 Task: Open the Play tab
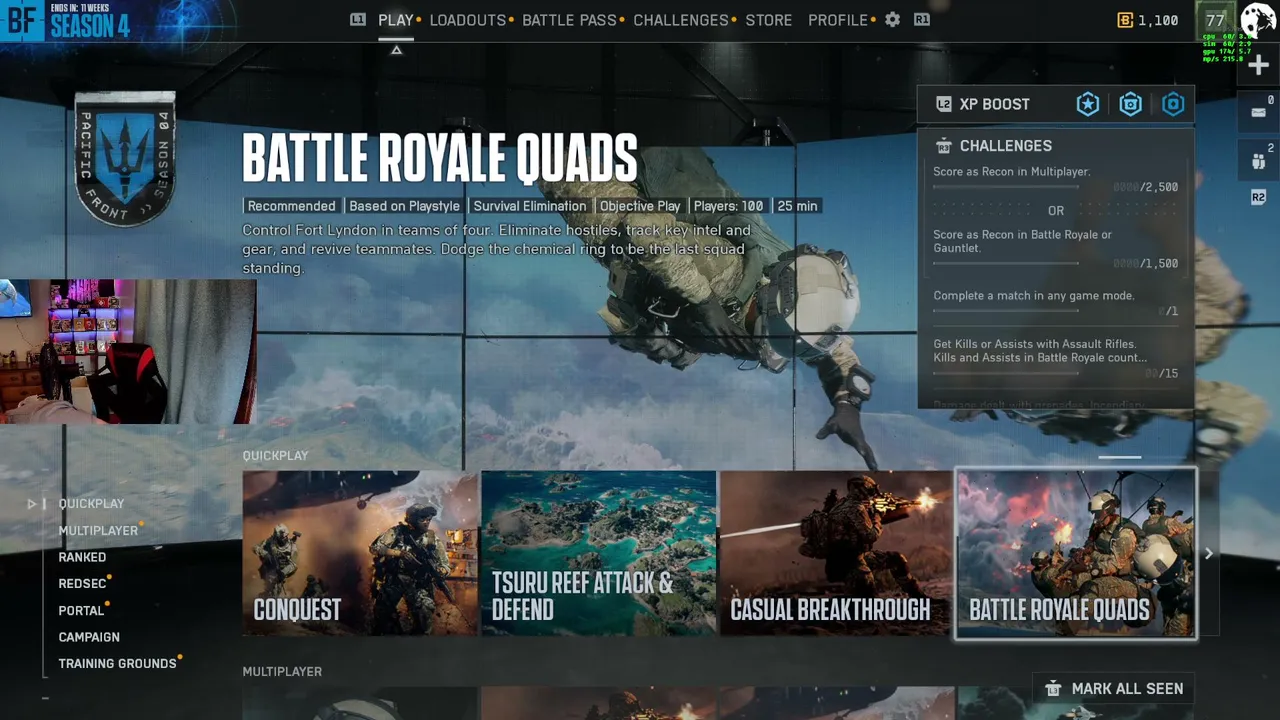(396, 20)
